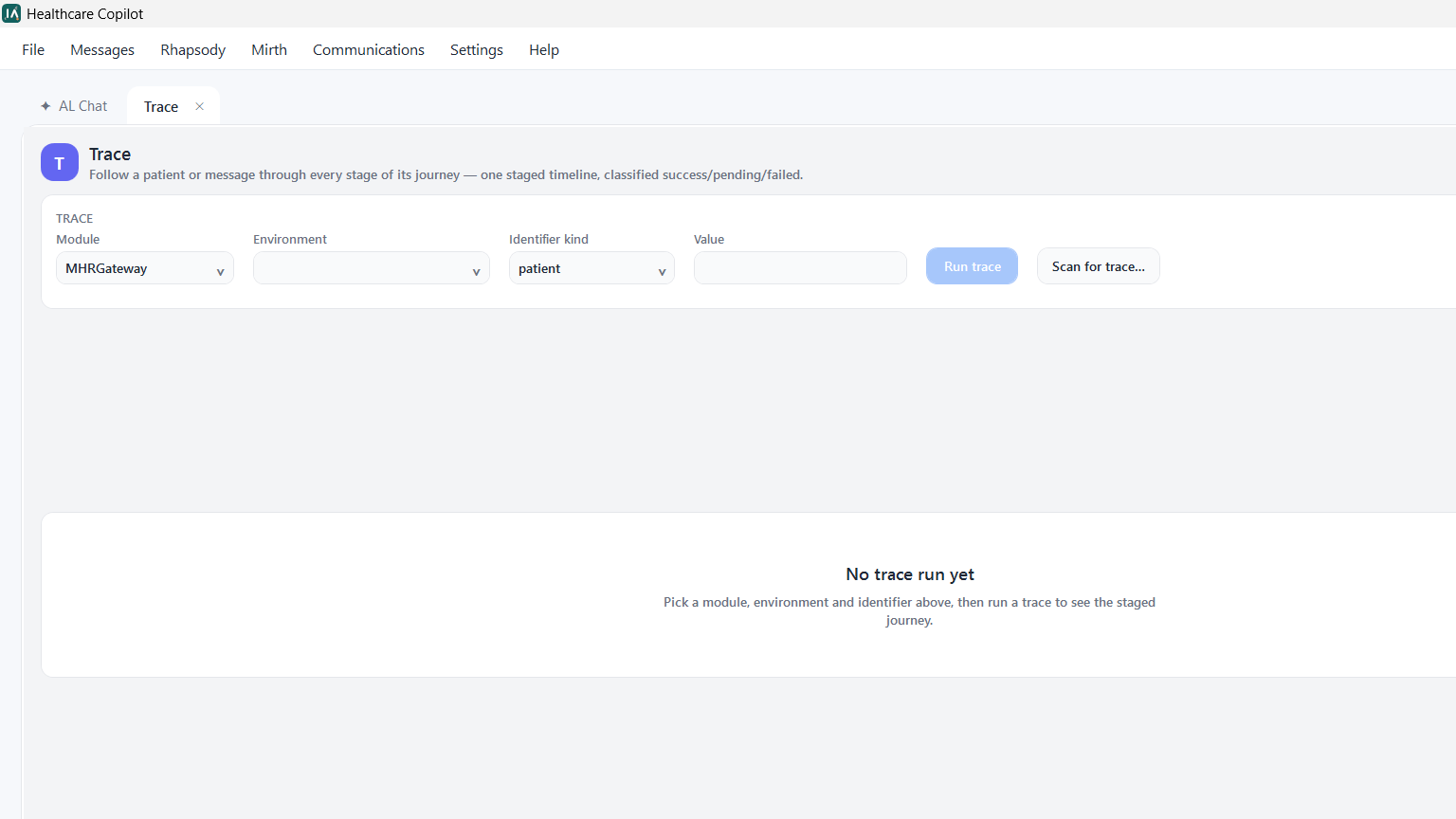The image size is (1456, 819).
Task: Open the Communications menu
Action: (369, 49)
